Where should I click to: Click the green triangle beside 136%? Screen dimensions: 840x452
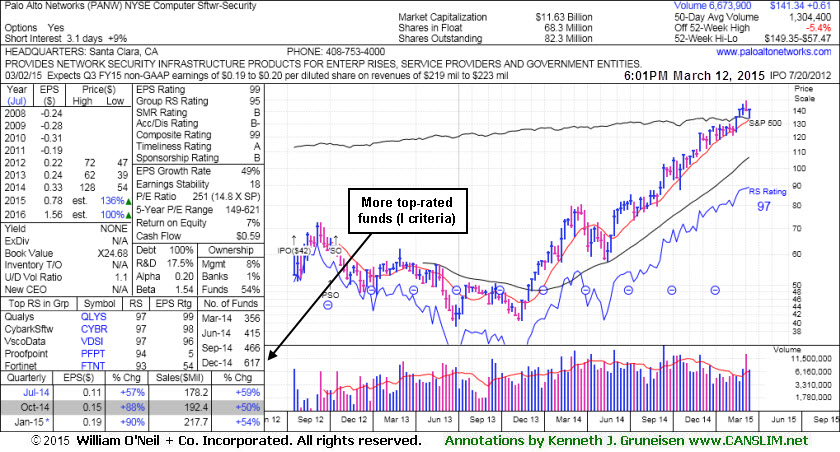tap(128, 201)
